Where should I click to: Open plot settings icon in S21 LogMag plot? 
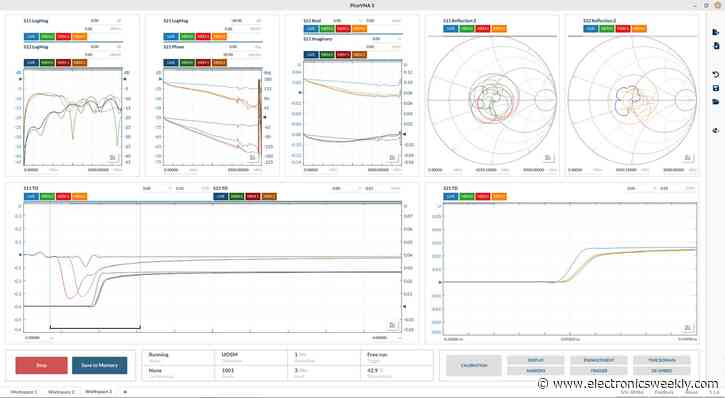pos(252,158)
